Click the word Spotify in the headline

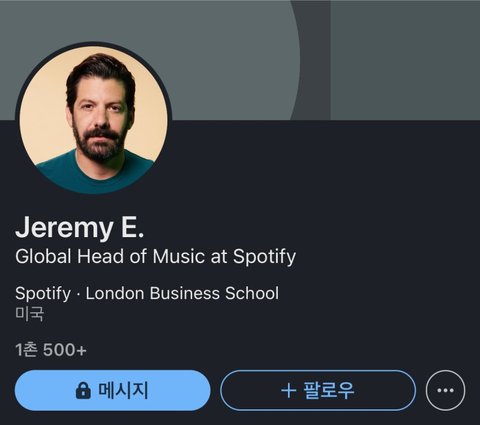(264, 257)
